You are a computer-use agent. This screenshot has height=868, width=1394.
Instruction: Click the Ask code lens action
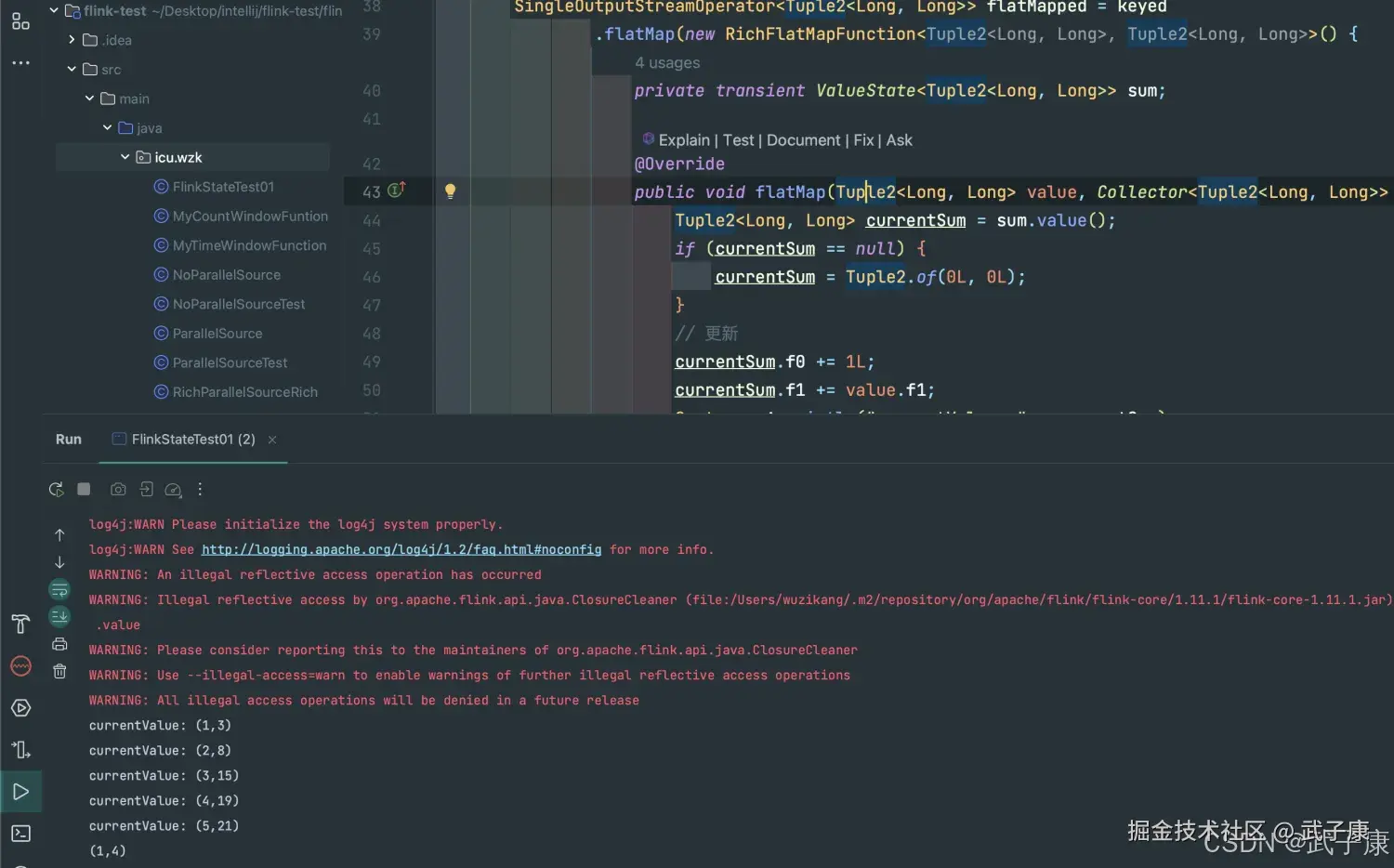click(x=900, y=139)
